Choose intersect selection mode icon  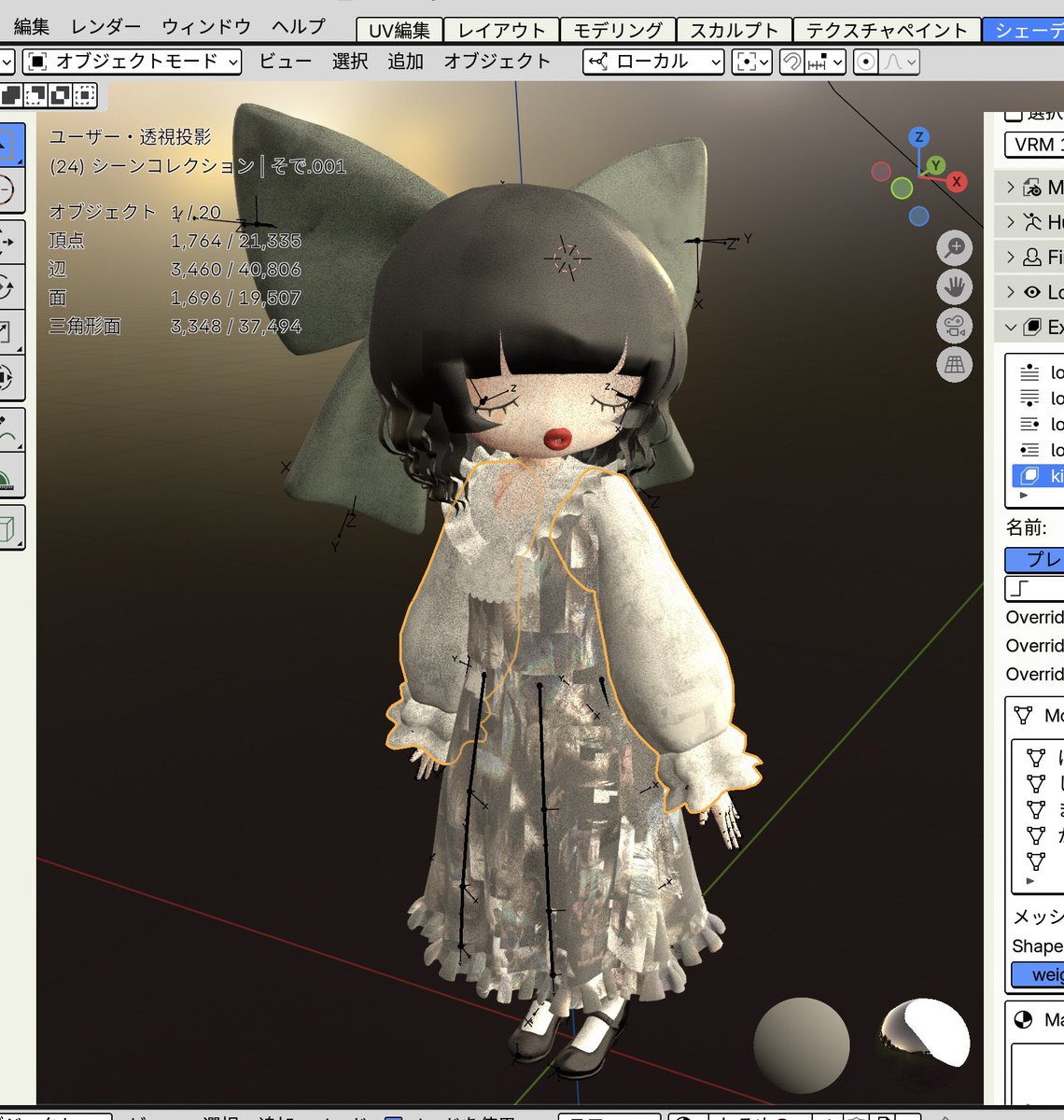[x=85, y=95]
